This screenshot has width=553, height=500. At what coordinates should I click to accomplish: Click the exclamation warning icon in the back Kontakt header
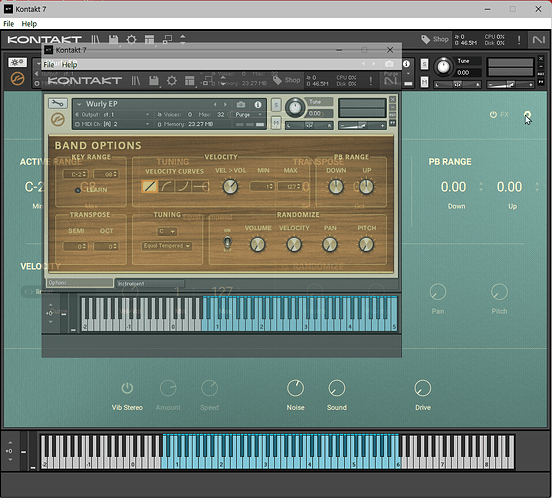pos(519,39)
